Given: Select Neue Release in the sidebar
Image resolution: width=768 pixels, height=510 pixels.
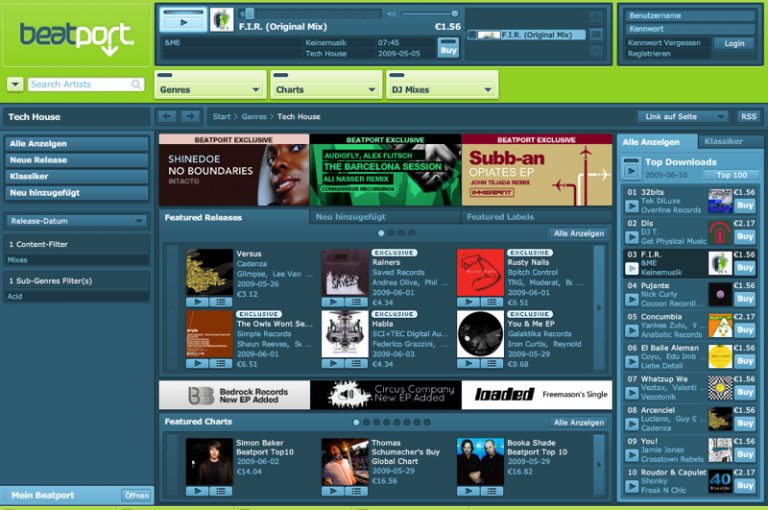Looking at the screenshot, I should click(x=76, y=160).
